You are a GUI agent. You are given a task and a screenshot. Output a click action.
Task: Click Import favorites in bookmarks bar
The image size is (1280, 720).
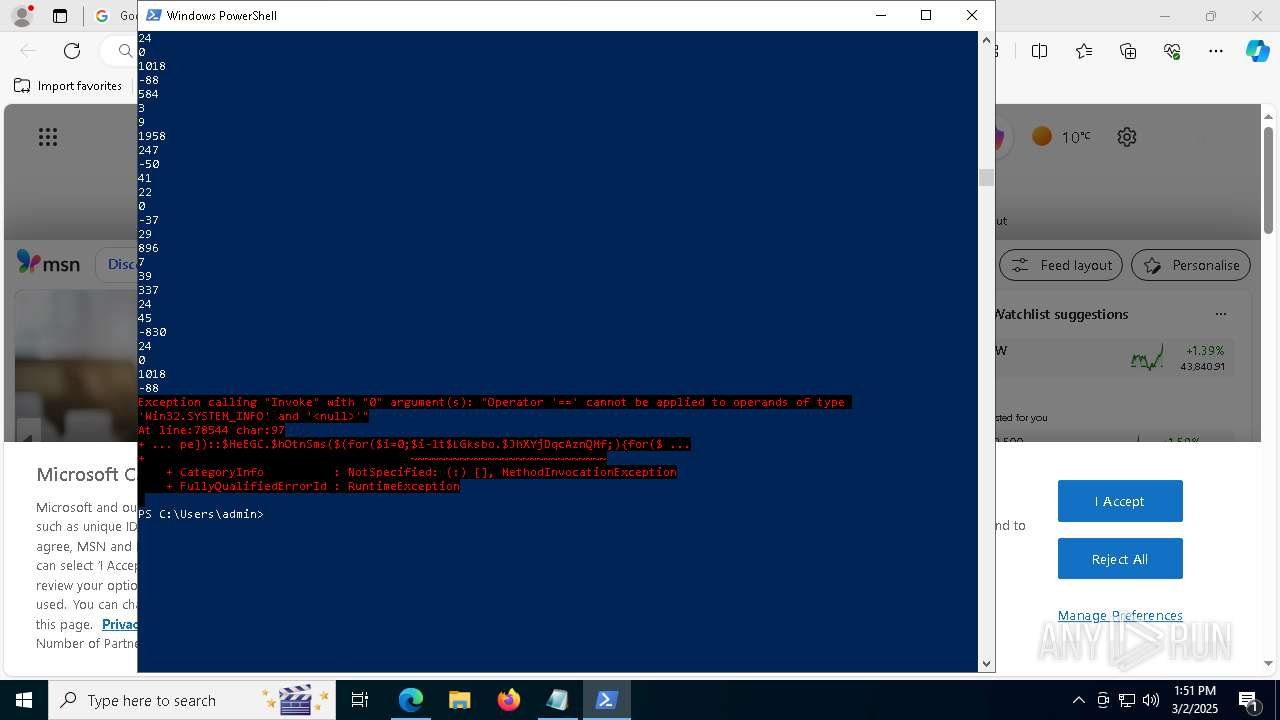[x=68, y=86]
